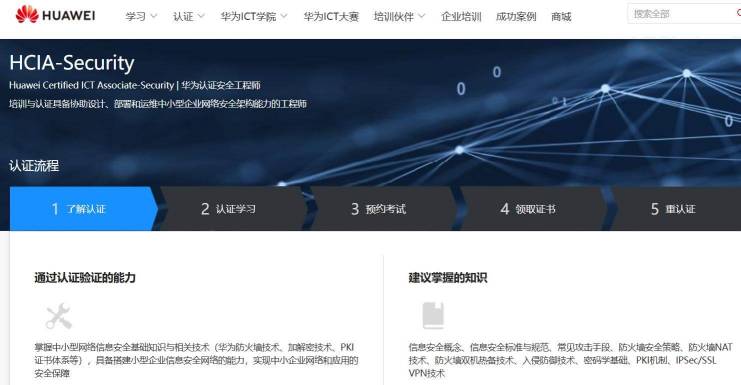Click the book icon under 建议掌握的知识
The height and width of the screenshot is (385, 741).
[x=433, y=316]
